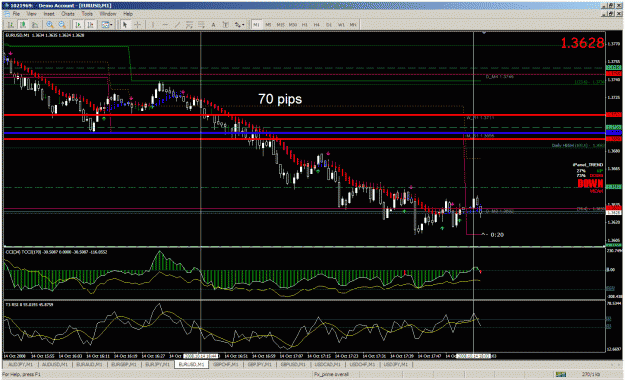
Task: Switch to the AUDUSD,M1 chart tab
Action: tap(55, 364)
